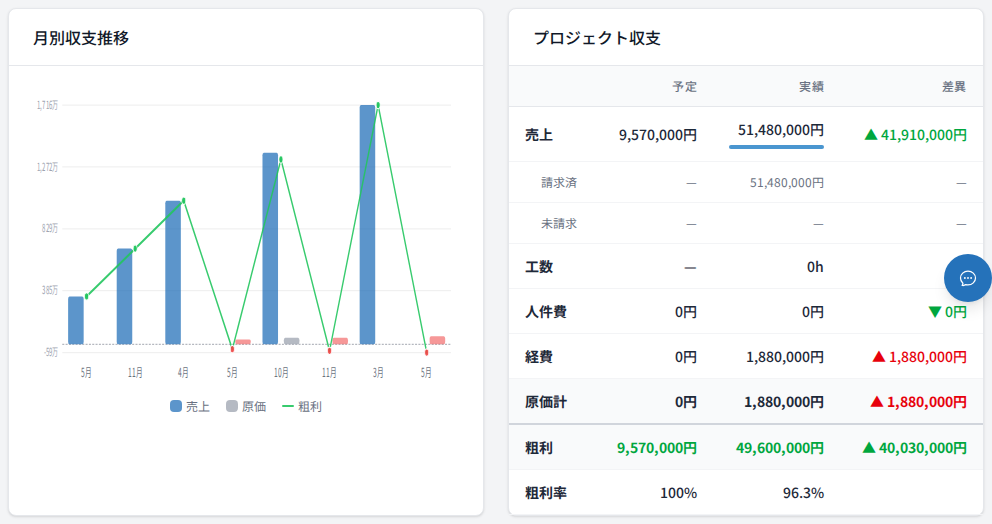Select 請求済 actual value 51,480,000円
The image size is (992, 524).
pyautogui.click(x=787, y=183)
